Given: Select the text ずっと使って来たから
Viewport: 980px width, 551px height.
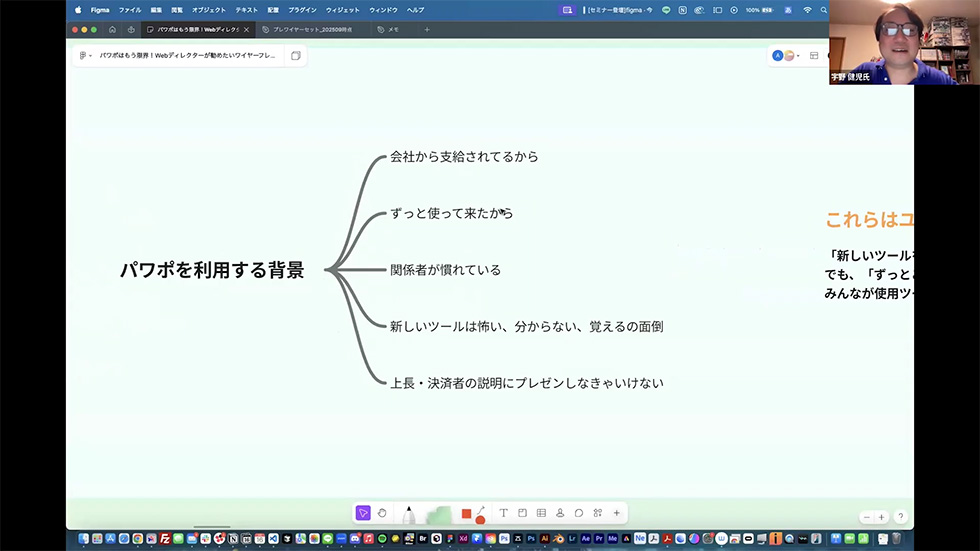Looking at the screenshot, I should 451,213.
